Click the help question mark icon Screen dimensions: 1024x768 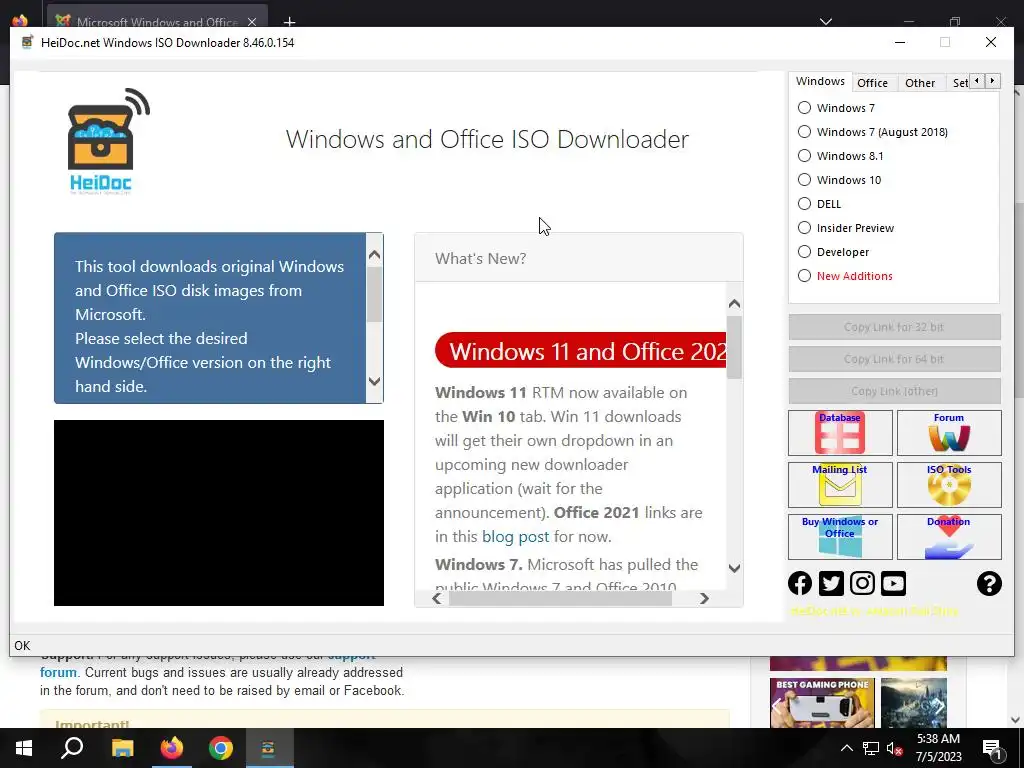989,583
